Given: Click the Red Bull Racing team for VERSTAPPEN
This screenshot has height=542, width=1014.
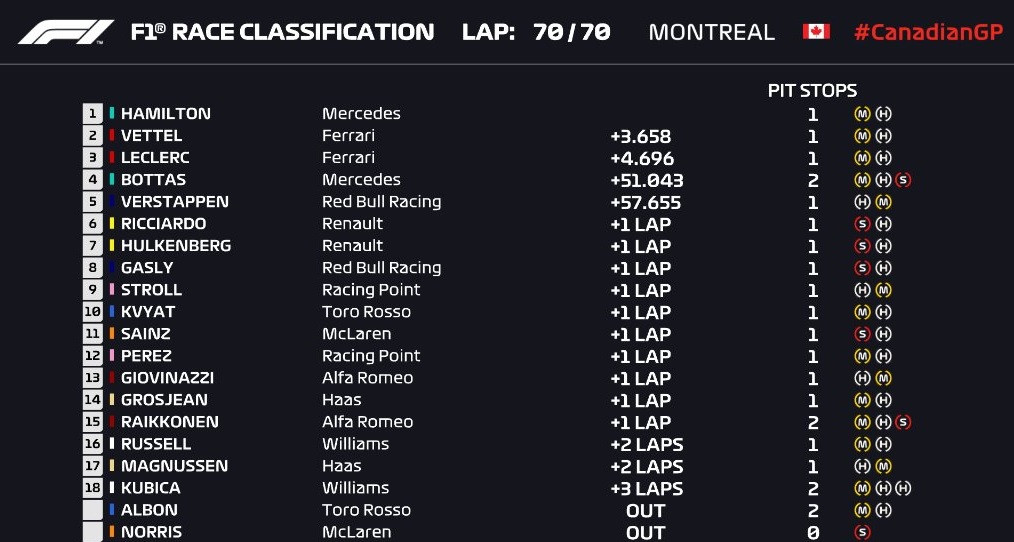Looking at the screenshot, I should tap(381, 202).
